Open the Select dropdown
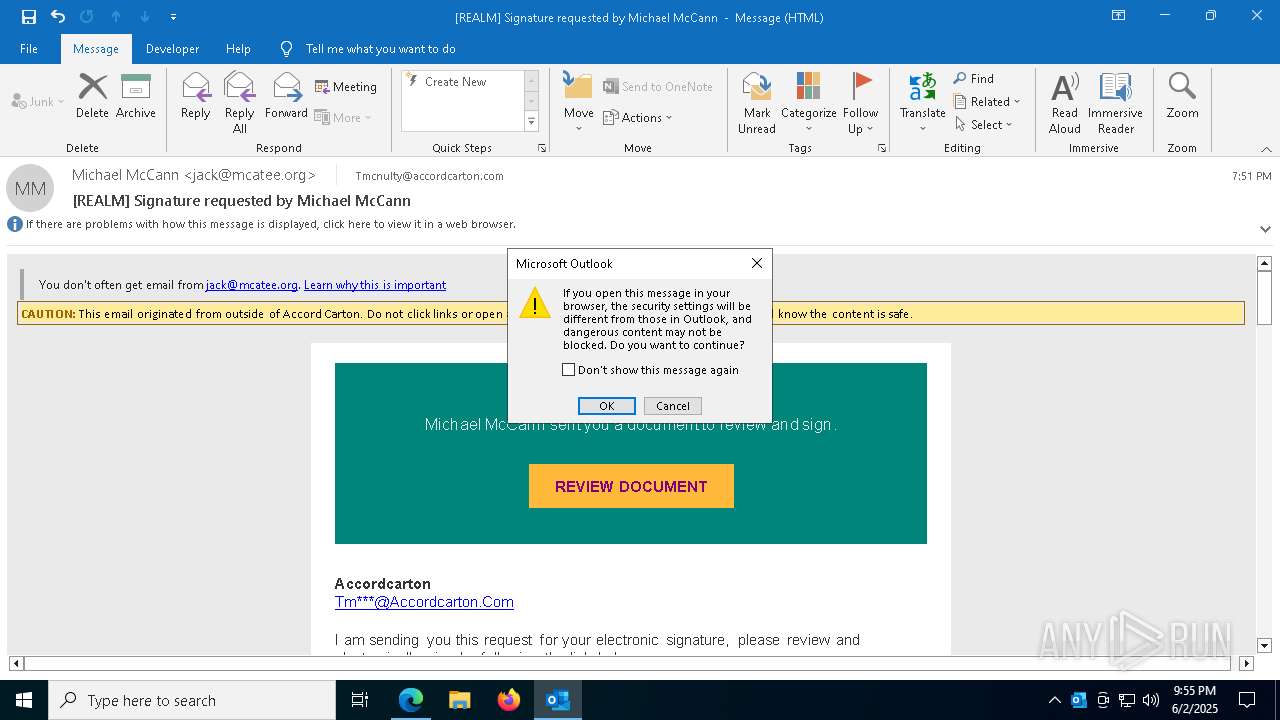 pyautogui.click(x=984, y=124)
